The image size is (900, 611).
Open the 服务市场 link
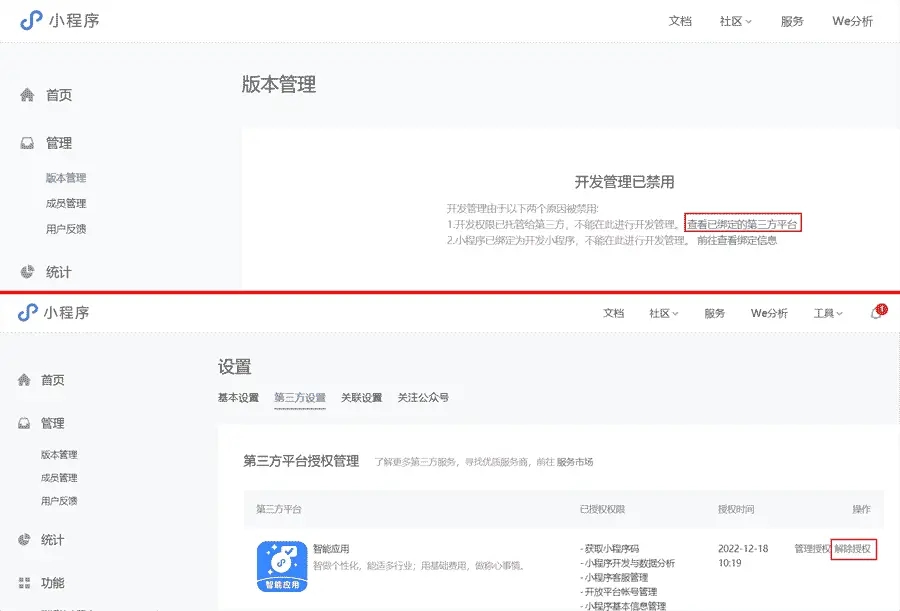(x=575, y=462)
